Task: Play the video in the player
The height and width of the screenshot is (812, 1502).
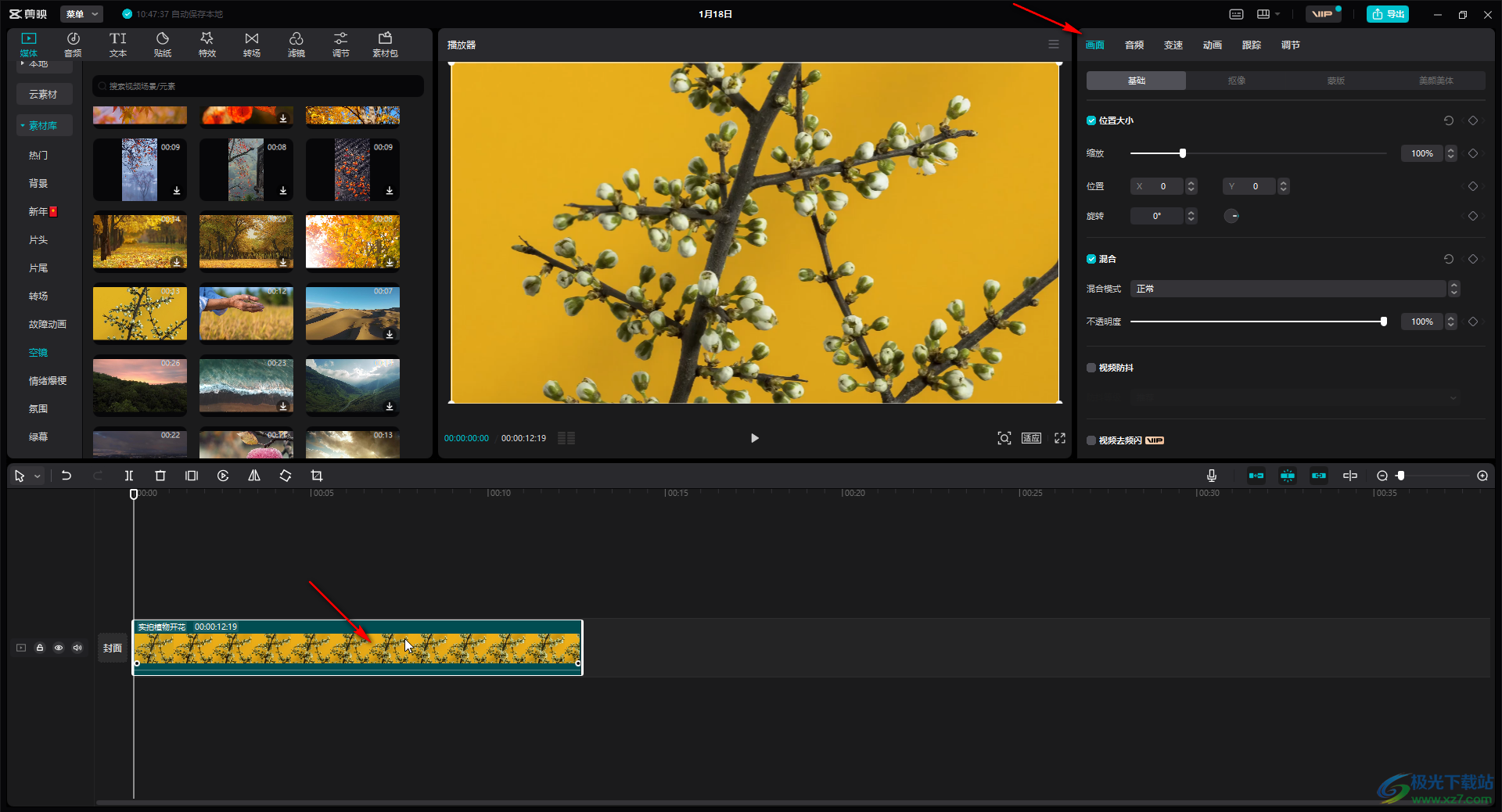Action: click(x=754, y=438)
